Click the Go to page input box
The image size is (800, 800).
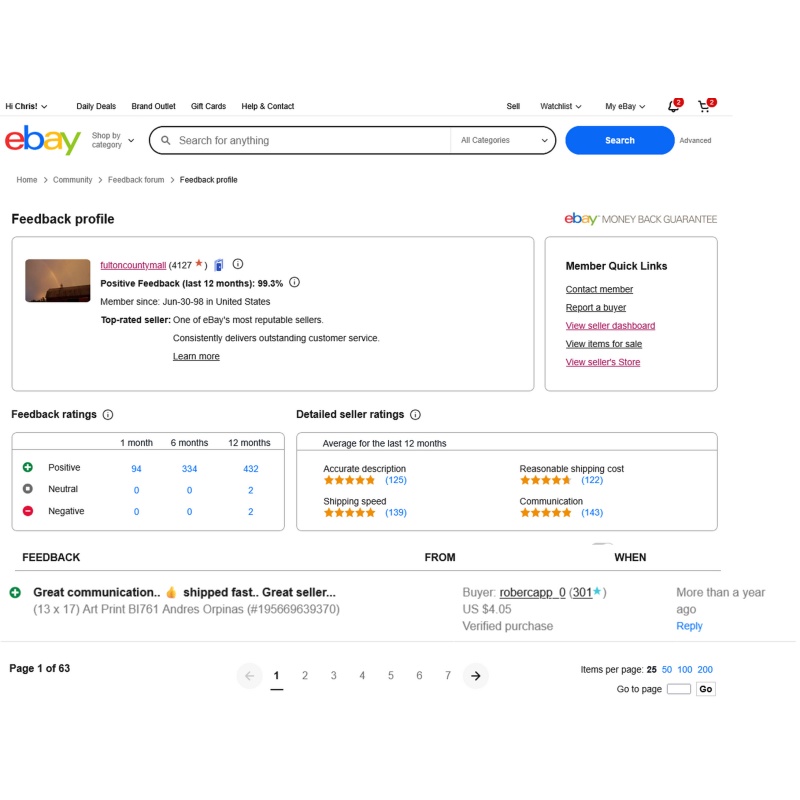(679, 689)
